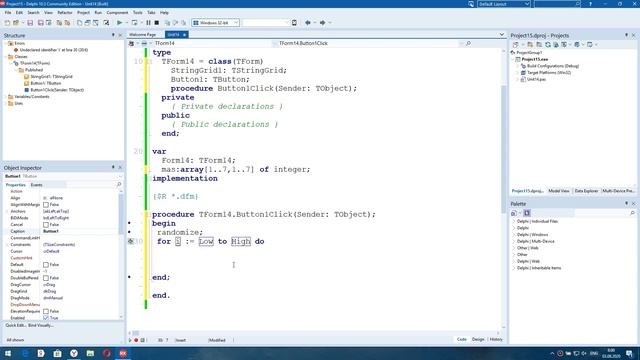Click the editor toolbar magnifier icon
The height and width of the screenshot is (360, 640).
pyautogui.click(x=468, y=43)
